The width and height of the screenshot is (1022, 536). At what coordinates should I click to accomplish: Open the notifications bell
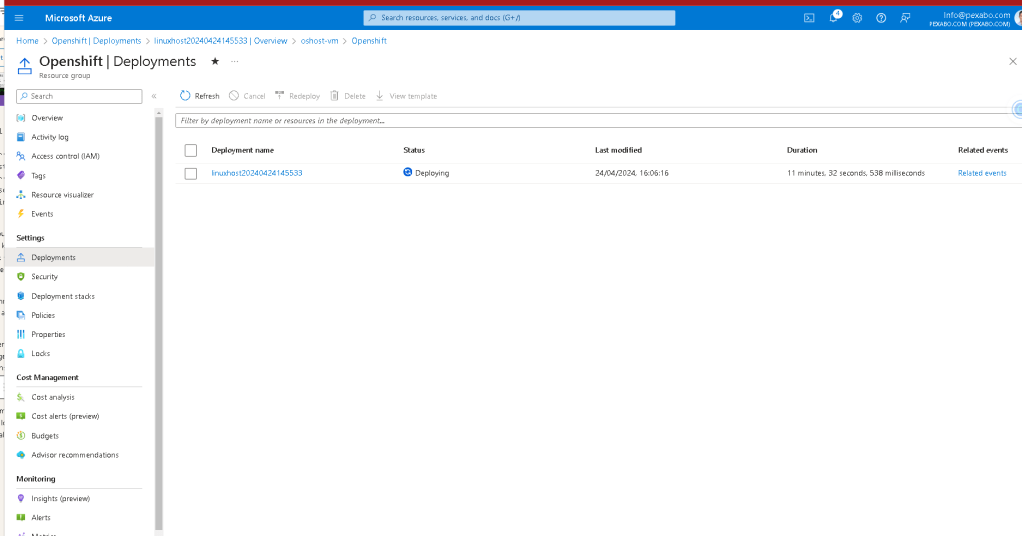click(834, 18)
